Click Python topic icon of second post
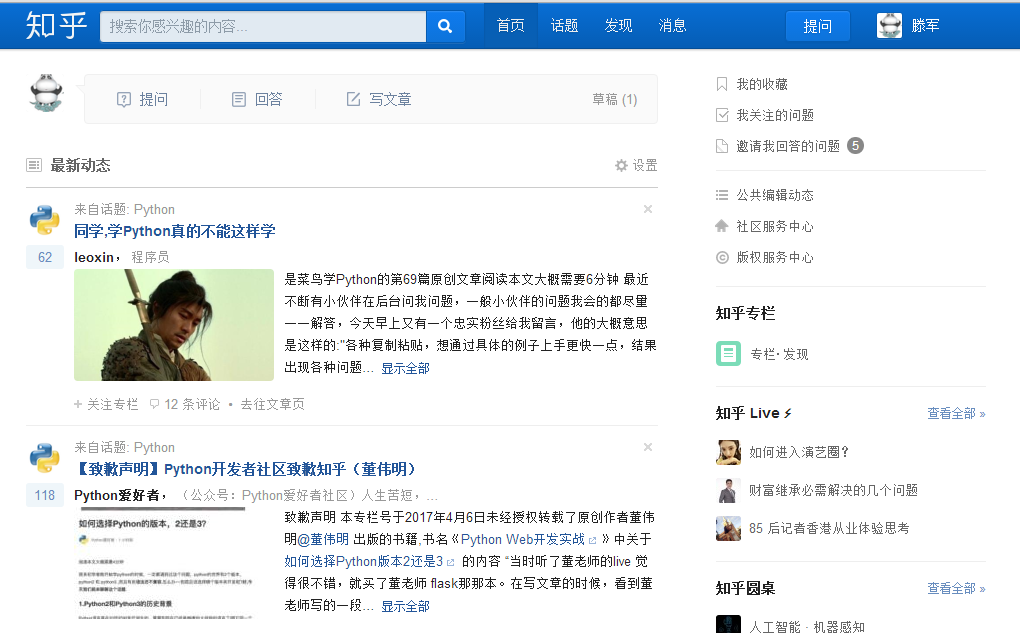 point(45,457)
